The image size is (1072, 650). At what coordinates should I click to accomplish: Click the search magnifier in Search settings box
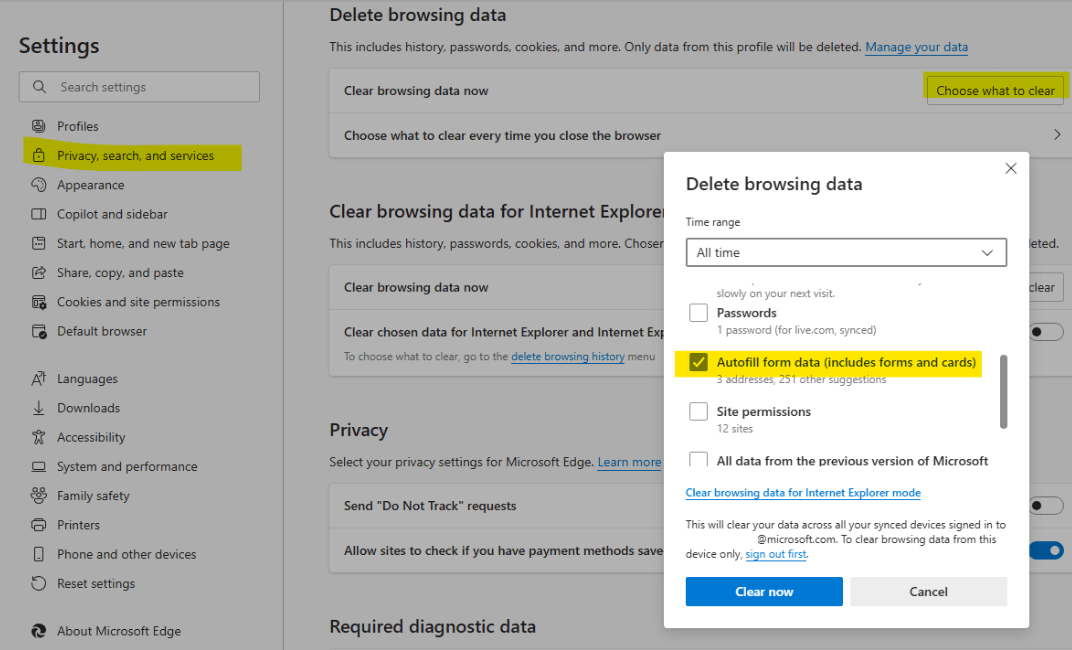(x=38, y=87)
